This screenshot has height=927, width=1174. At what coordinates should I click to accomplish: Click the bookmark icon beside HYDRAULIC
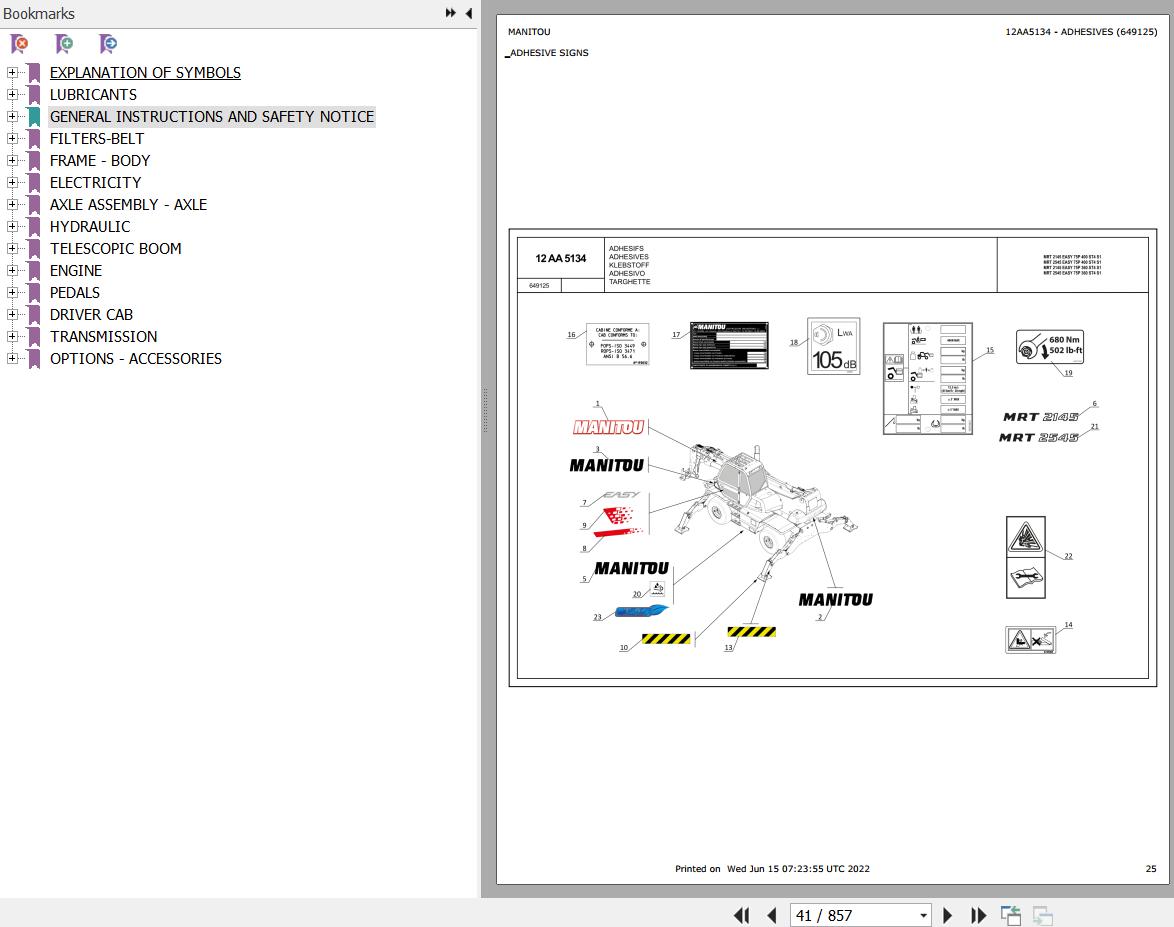[34, 226]
